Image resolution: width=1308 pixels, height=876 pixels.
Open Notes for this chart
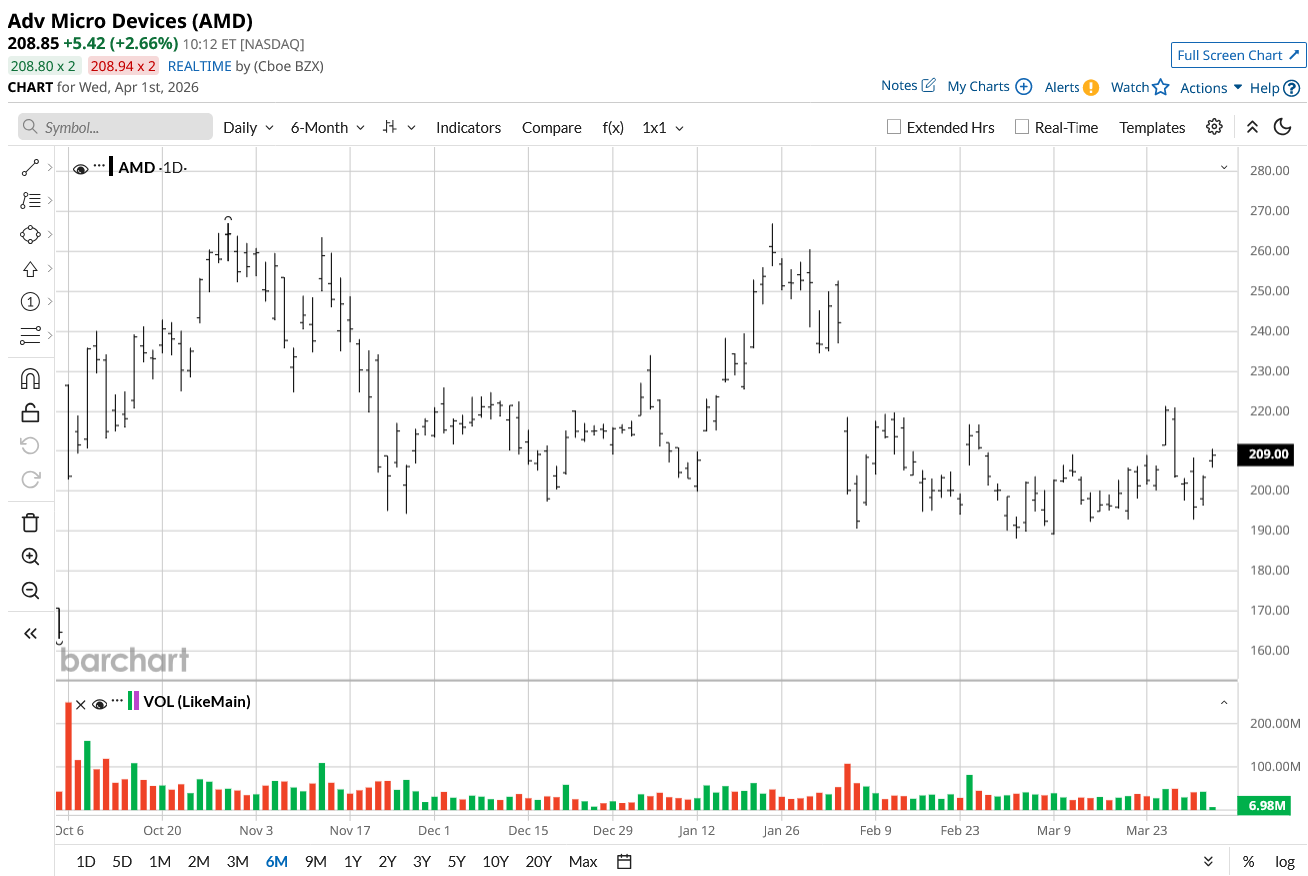coord(908,86)
